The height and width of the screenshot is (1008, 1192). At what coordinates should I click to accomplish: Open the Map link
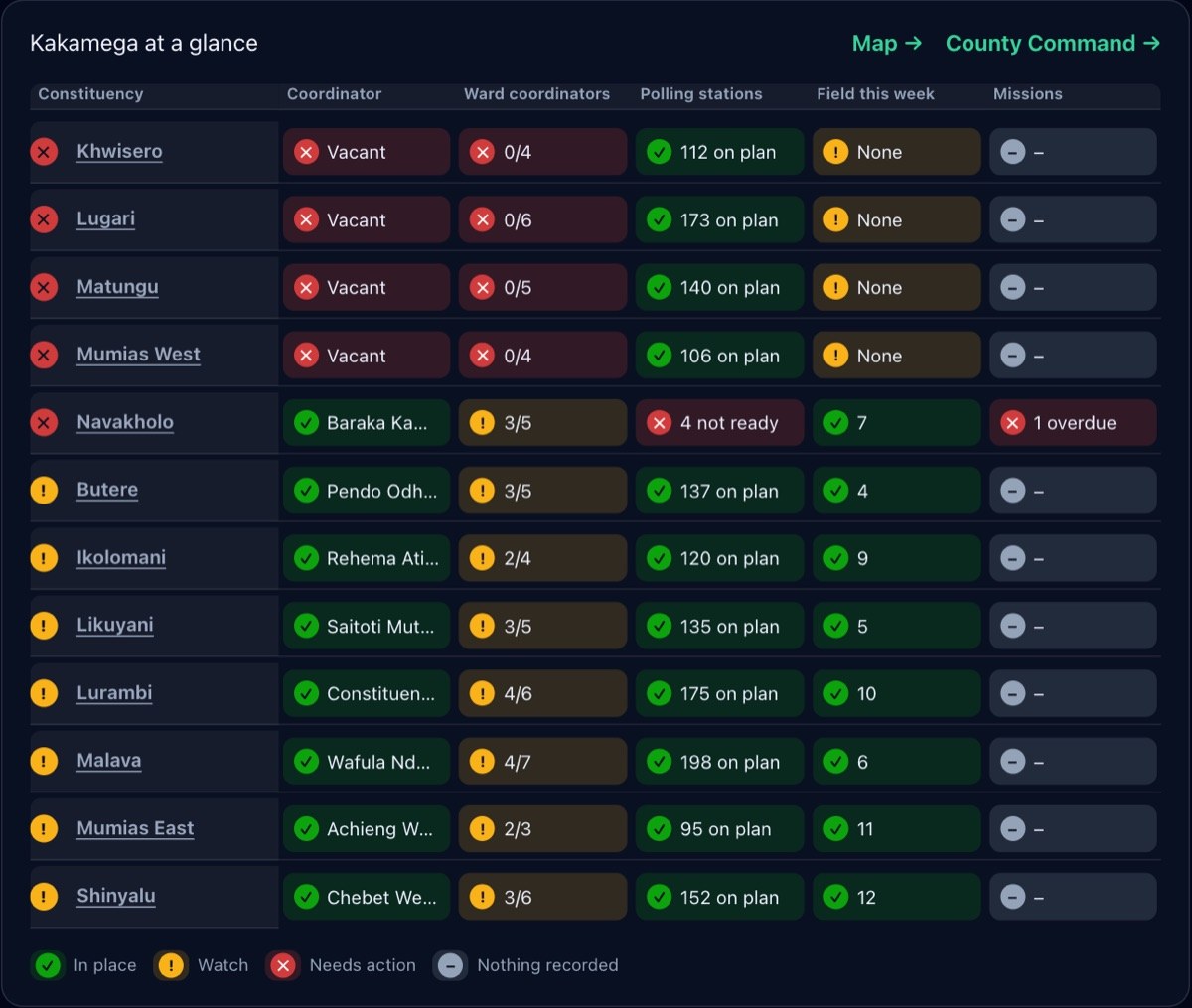[887, 44]
